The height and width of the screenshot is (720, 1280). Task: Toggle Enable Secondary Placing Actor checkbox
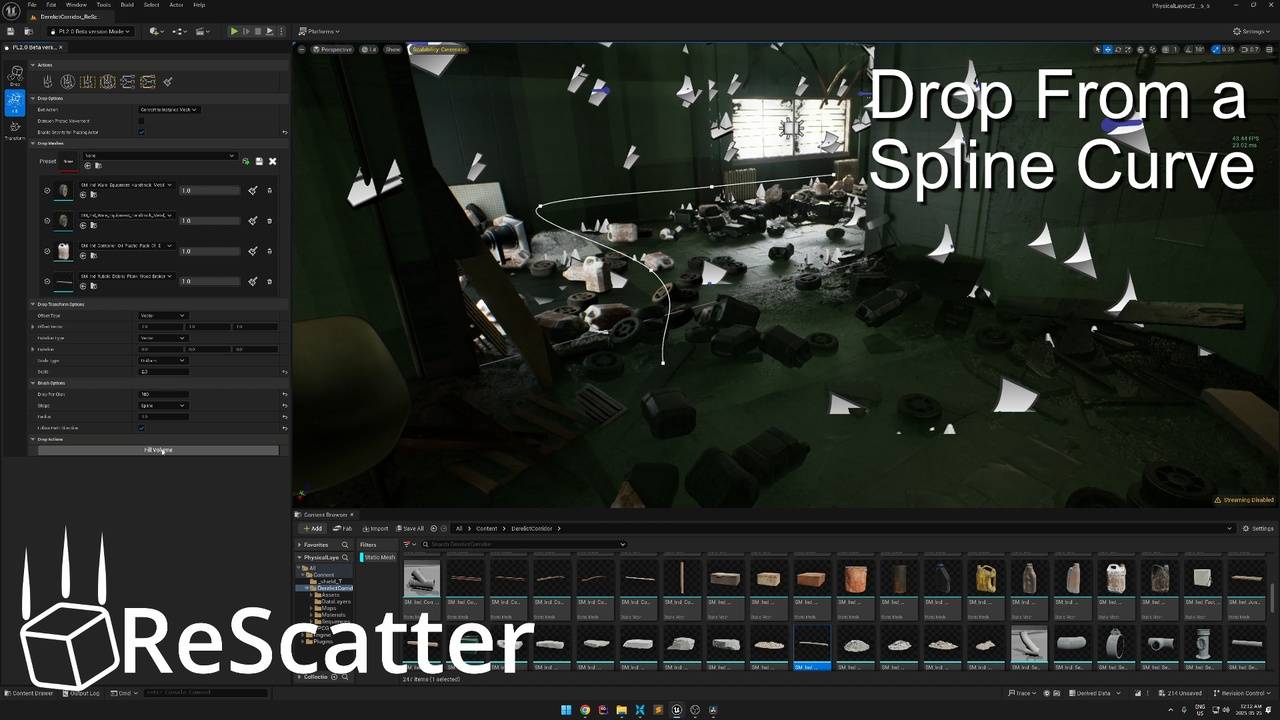(141, 132)
